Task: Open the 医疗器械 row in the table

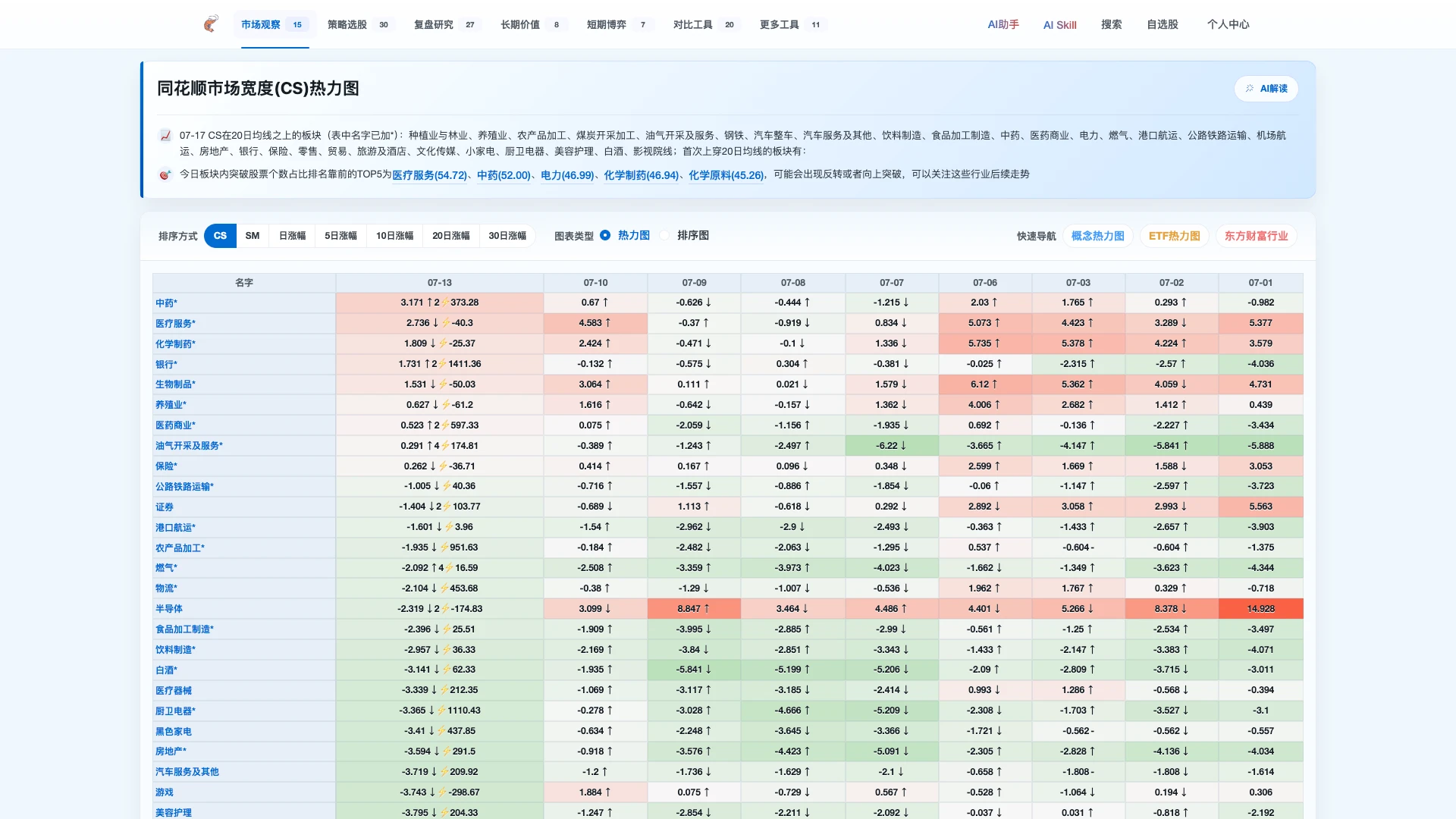Action: (x=174, y=691)
